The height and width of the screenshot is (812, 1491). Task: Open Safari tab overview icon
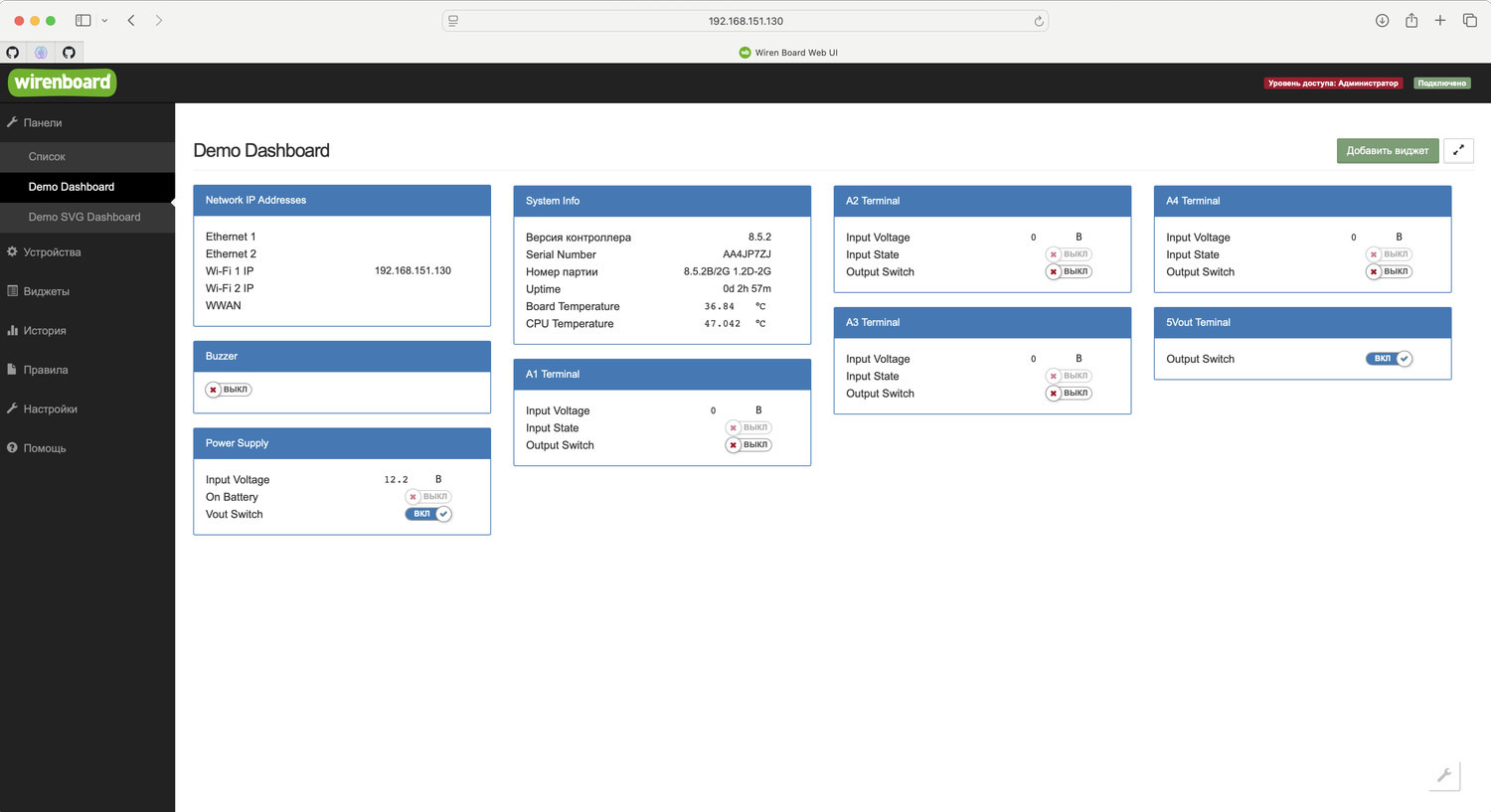pyautogui.click(x=1469, y=21)
